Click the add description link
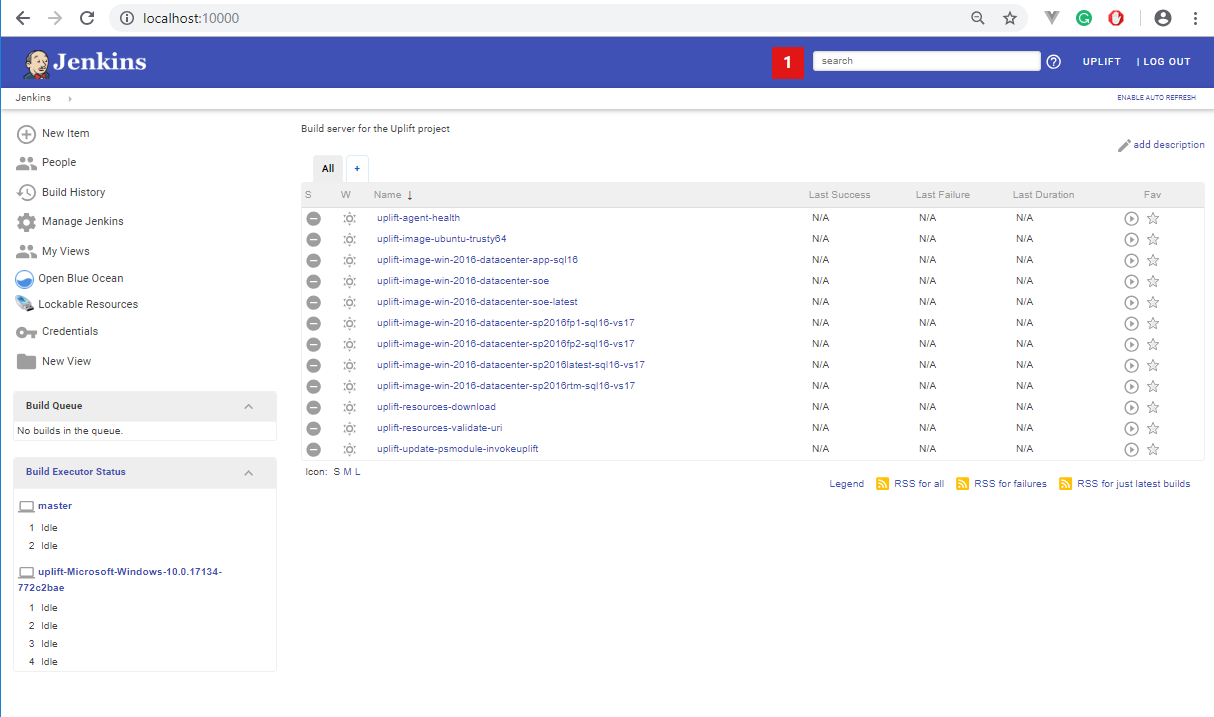The width and height of the screenshot is (1214, 717). [x=1161, y=145]
